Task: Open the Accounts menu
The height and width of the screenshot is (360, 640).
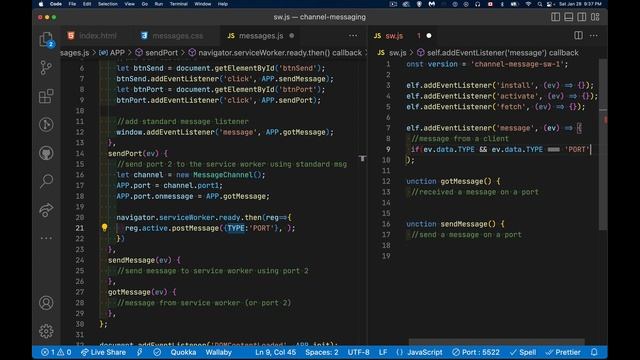Action: (x=46, y=303)
